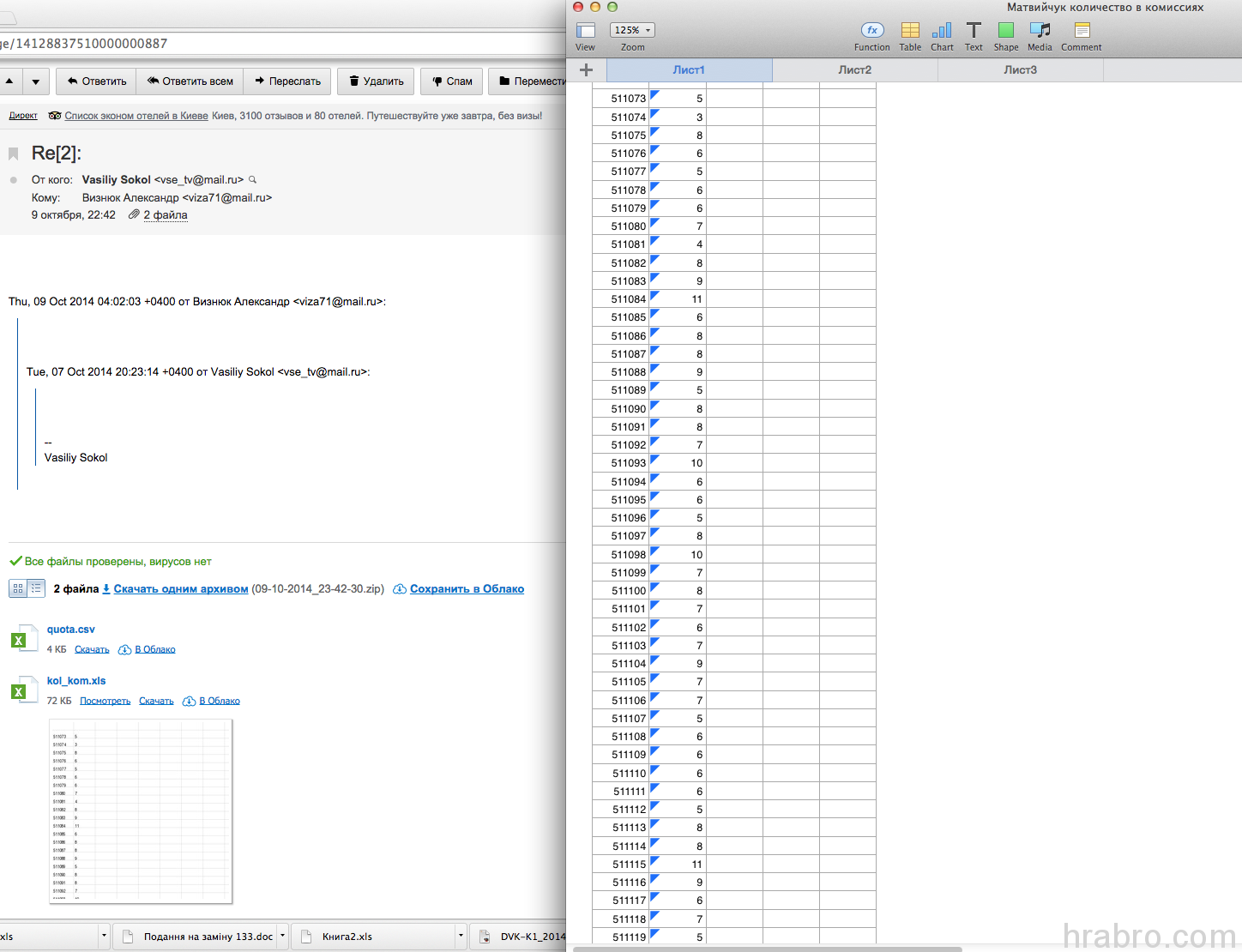Screen dimensions: 1242x952
Task: Click the Table icon in the toolbar
Action: point(910,31)
